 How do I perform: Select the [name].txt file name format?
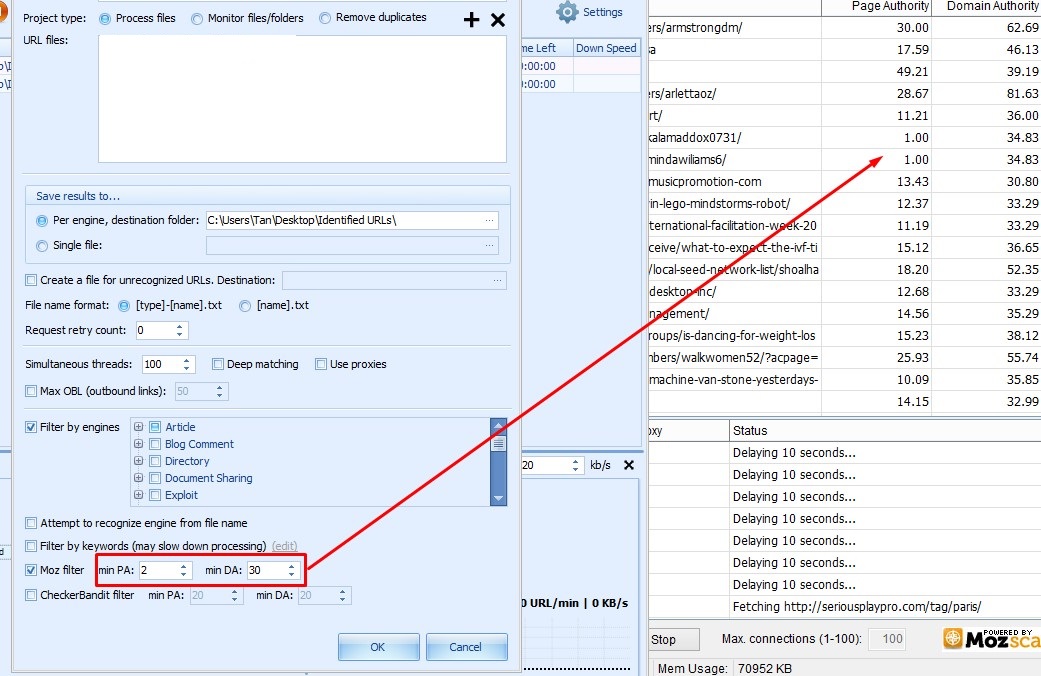point(245,305)
